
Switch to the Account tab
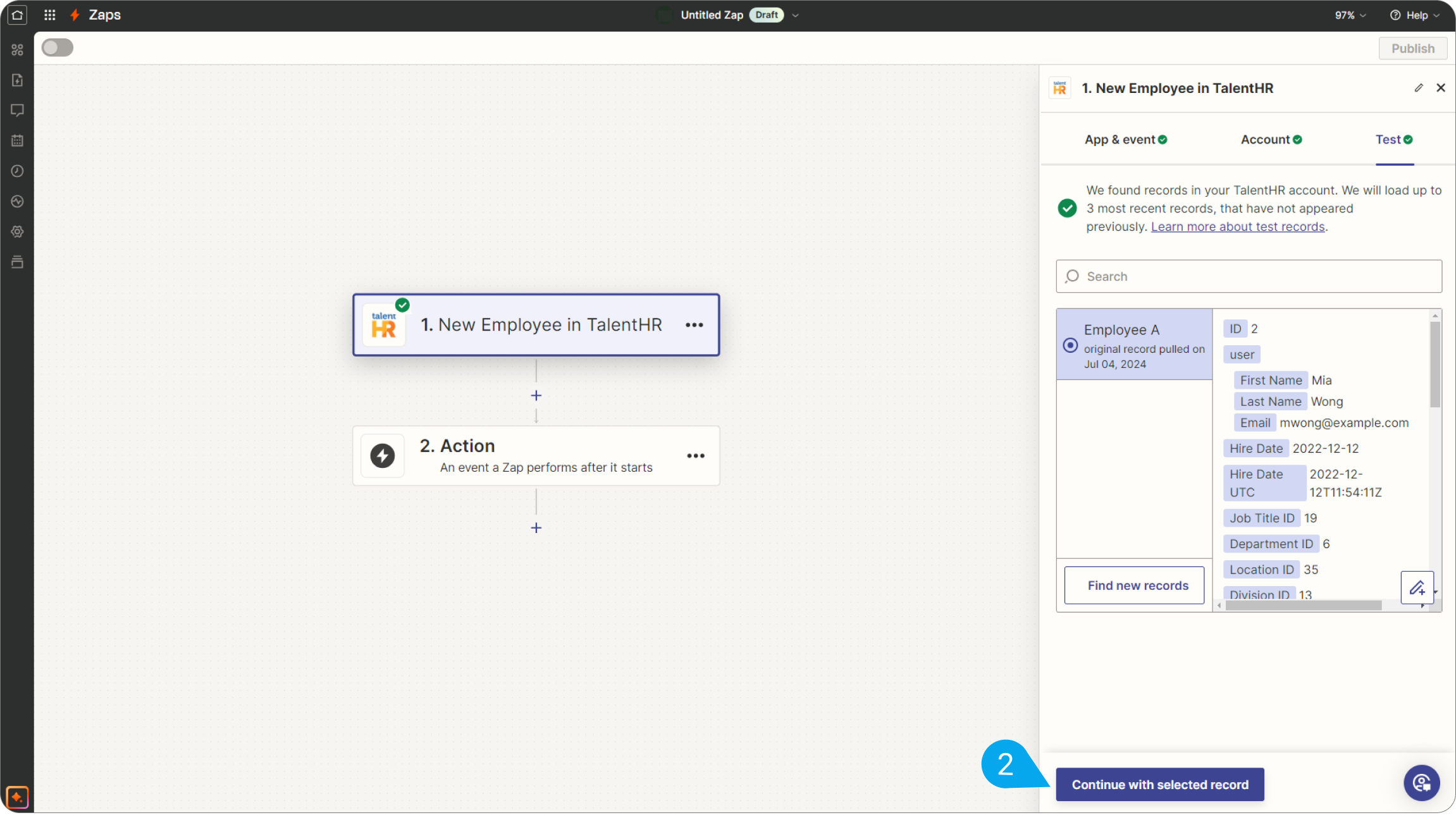tap(1271, 140)
